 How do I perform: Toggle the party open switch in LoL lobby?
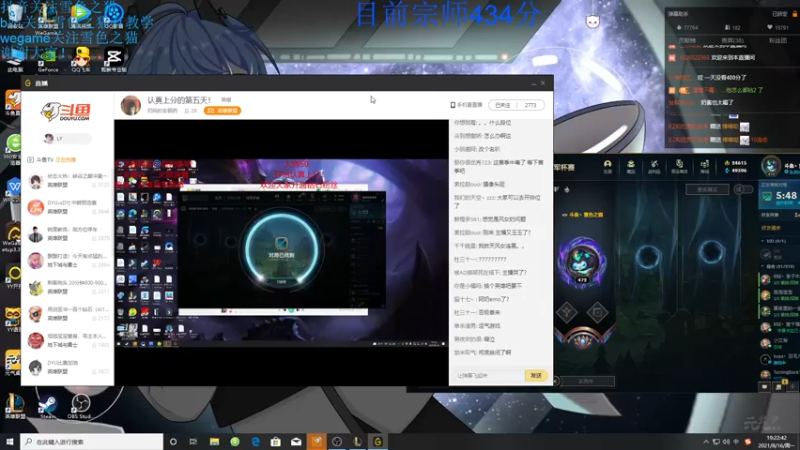(x=743, y=189)
